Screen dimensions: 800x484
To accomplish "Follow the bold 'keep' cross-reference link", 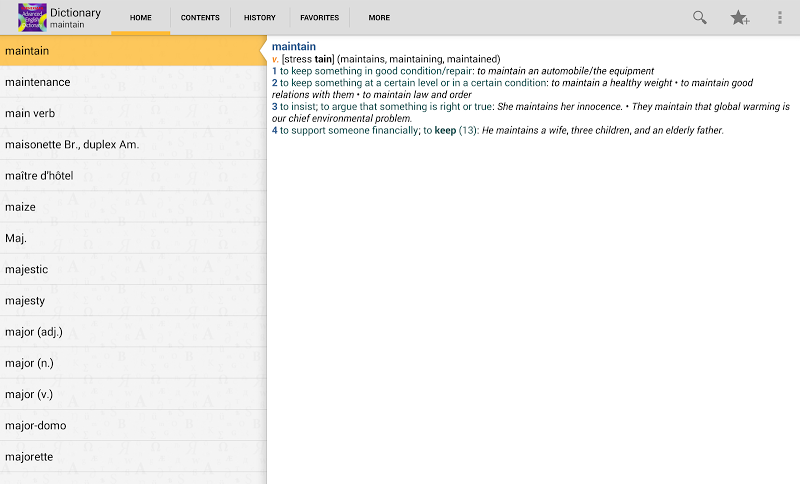I will 445,131.
